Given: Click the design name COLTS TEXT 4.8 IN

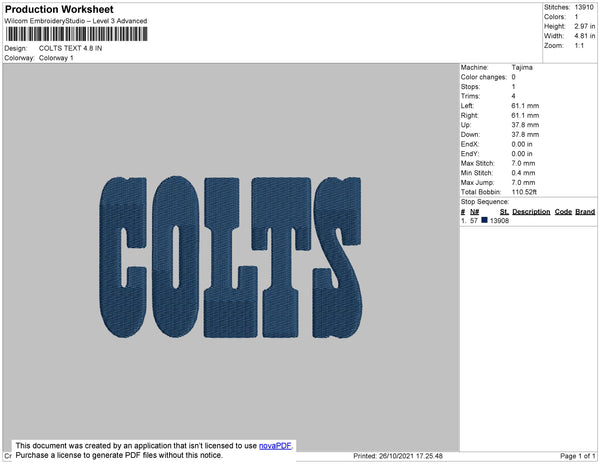Looking at the screenshot, I should coord(70,48).
